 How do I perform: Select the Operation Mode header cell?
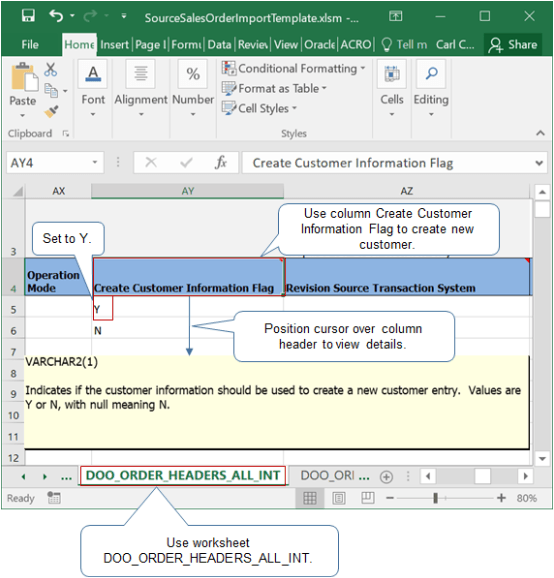coord(58,277)
